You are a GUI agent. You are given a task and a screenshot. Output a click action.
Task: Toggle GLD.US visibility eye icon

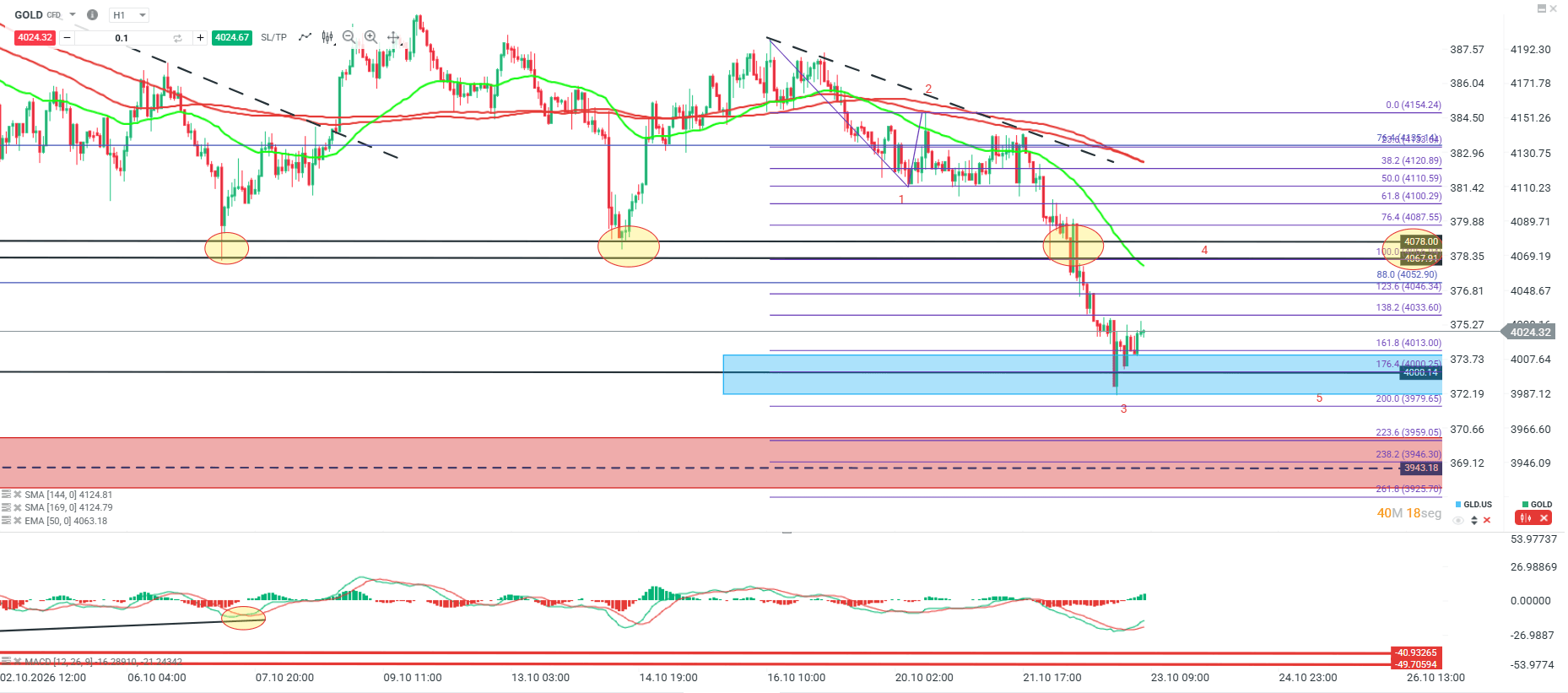[x=1458, y=520]
